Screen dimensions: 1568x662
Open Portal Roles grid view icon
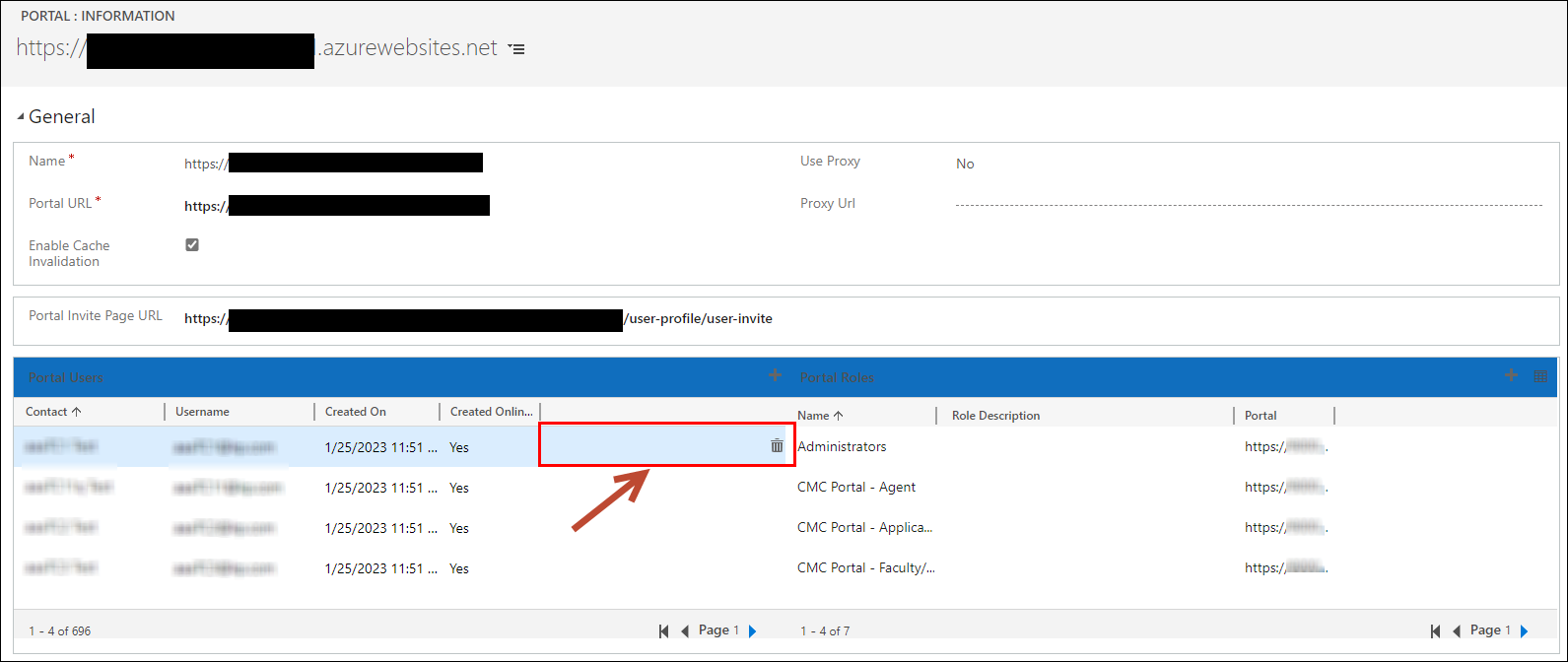pos(1540,375)
